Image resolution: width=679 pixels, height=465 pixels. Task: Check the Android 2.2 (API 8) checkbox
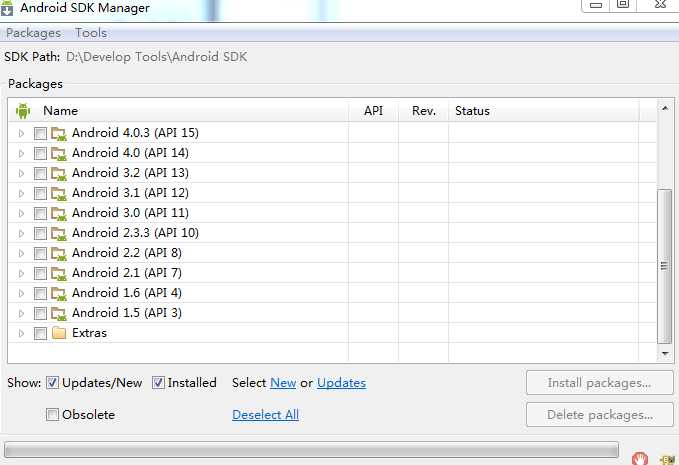point(40,253)
